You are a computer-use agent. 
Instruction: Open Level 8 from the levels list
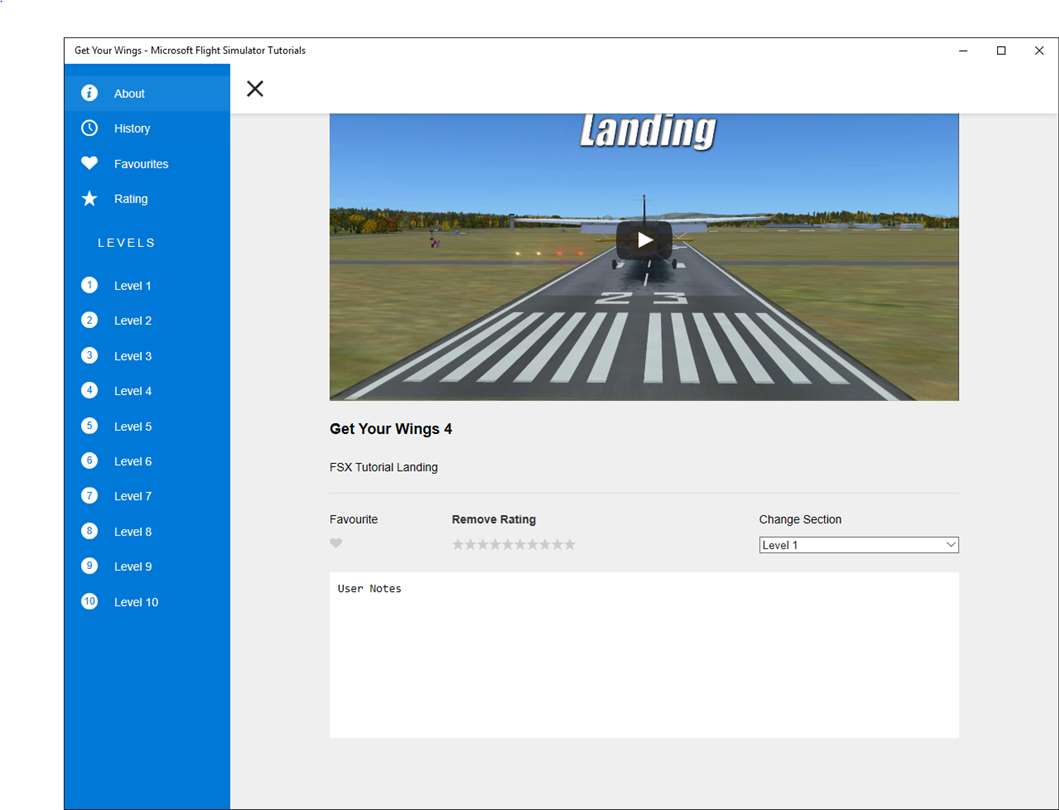[x=147, y=531]
